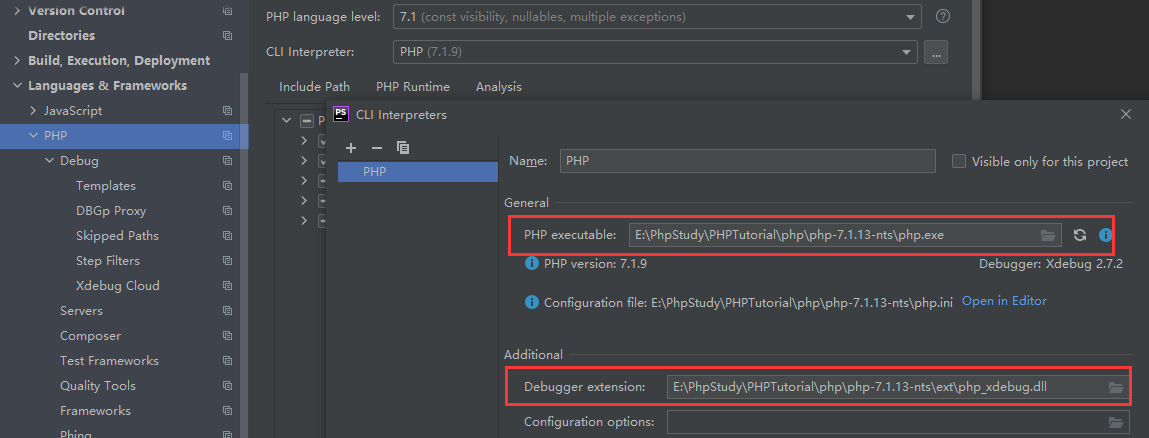Screen dimensions: 1149x438
Task: Open the Frameworks settings page
Action: click(95, 411)
